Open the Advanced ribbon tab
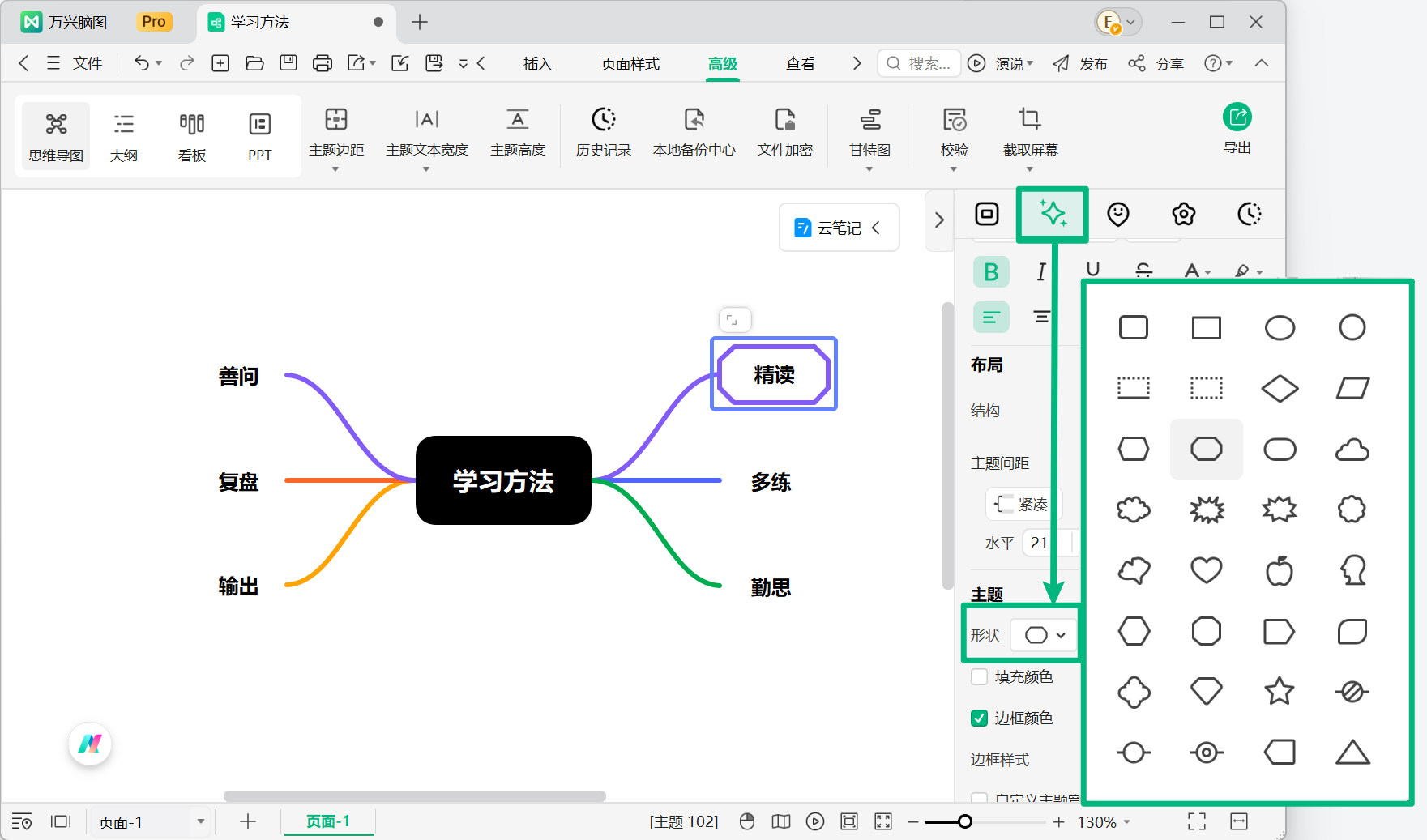Image resolution: width=1427 pixels, height=840 pixels. pyautogui.click(x=723, y=63)
